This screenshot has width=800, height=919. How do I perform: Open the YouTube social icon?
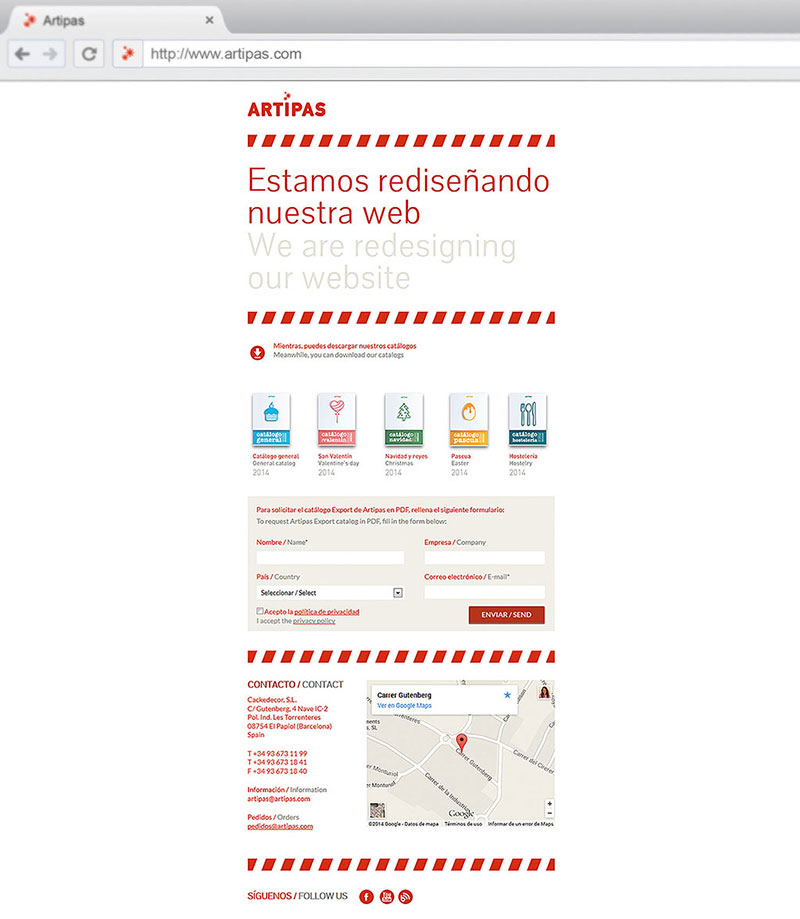[386, 897]
